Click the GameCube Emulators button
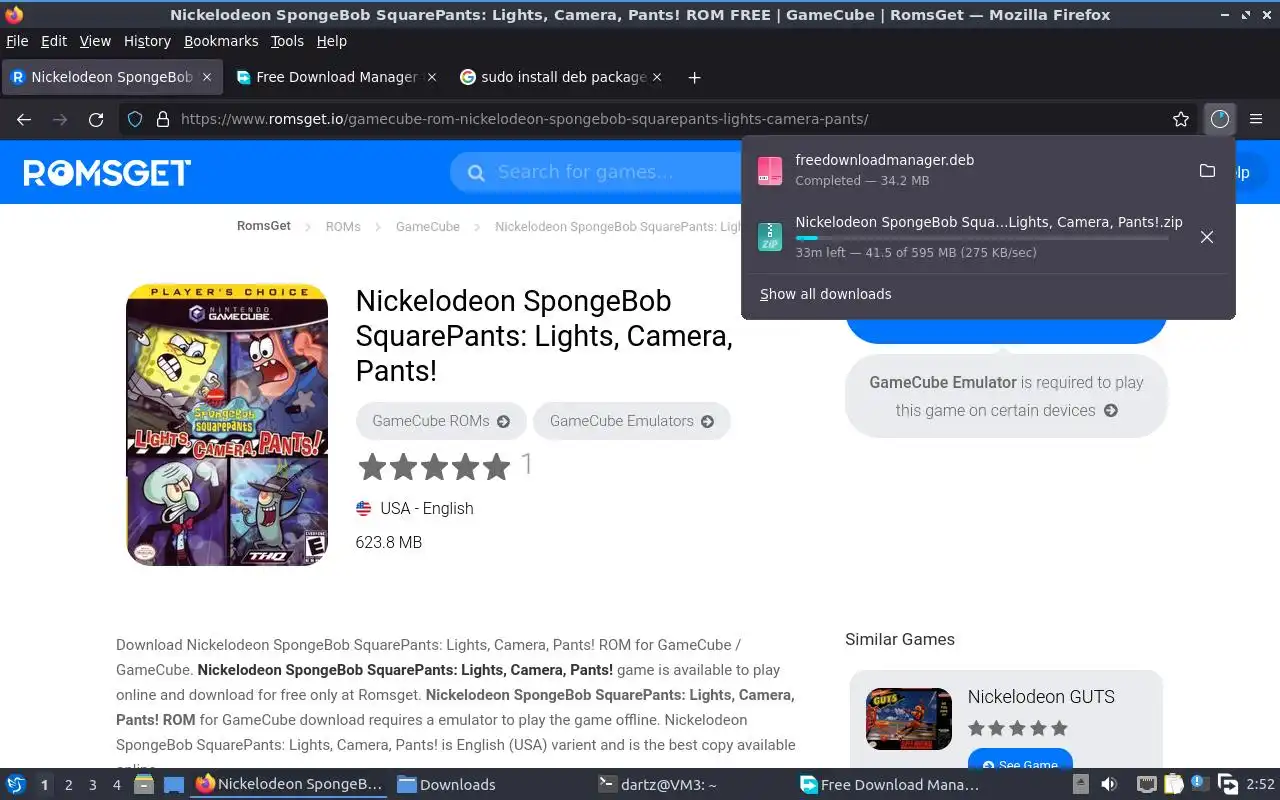 pyautogui.click(x=632, y=421)
